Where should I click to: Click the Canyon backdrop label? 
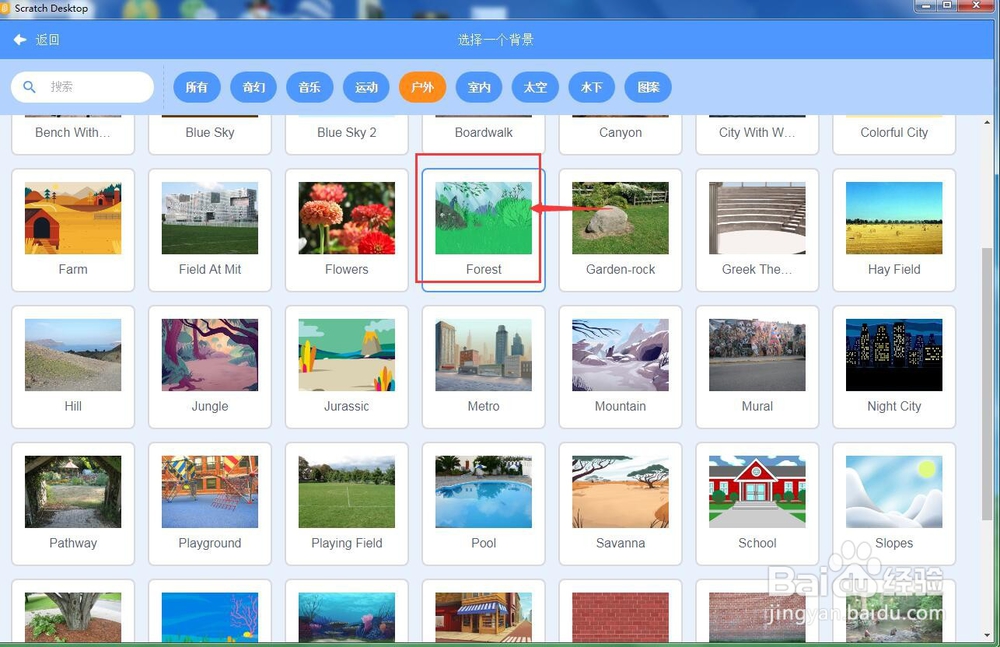click(620, 133)
